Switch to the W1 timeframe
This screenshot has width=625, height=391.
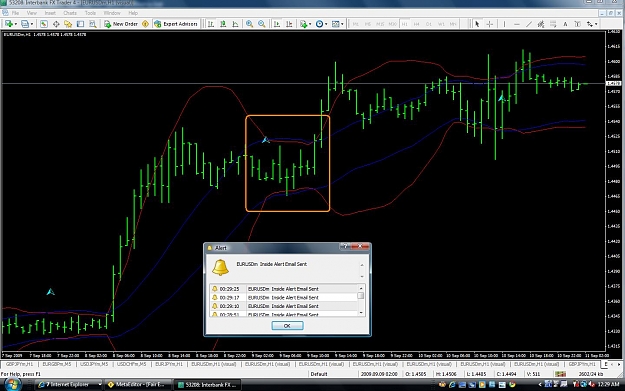[x=441, y=24]
